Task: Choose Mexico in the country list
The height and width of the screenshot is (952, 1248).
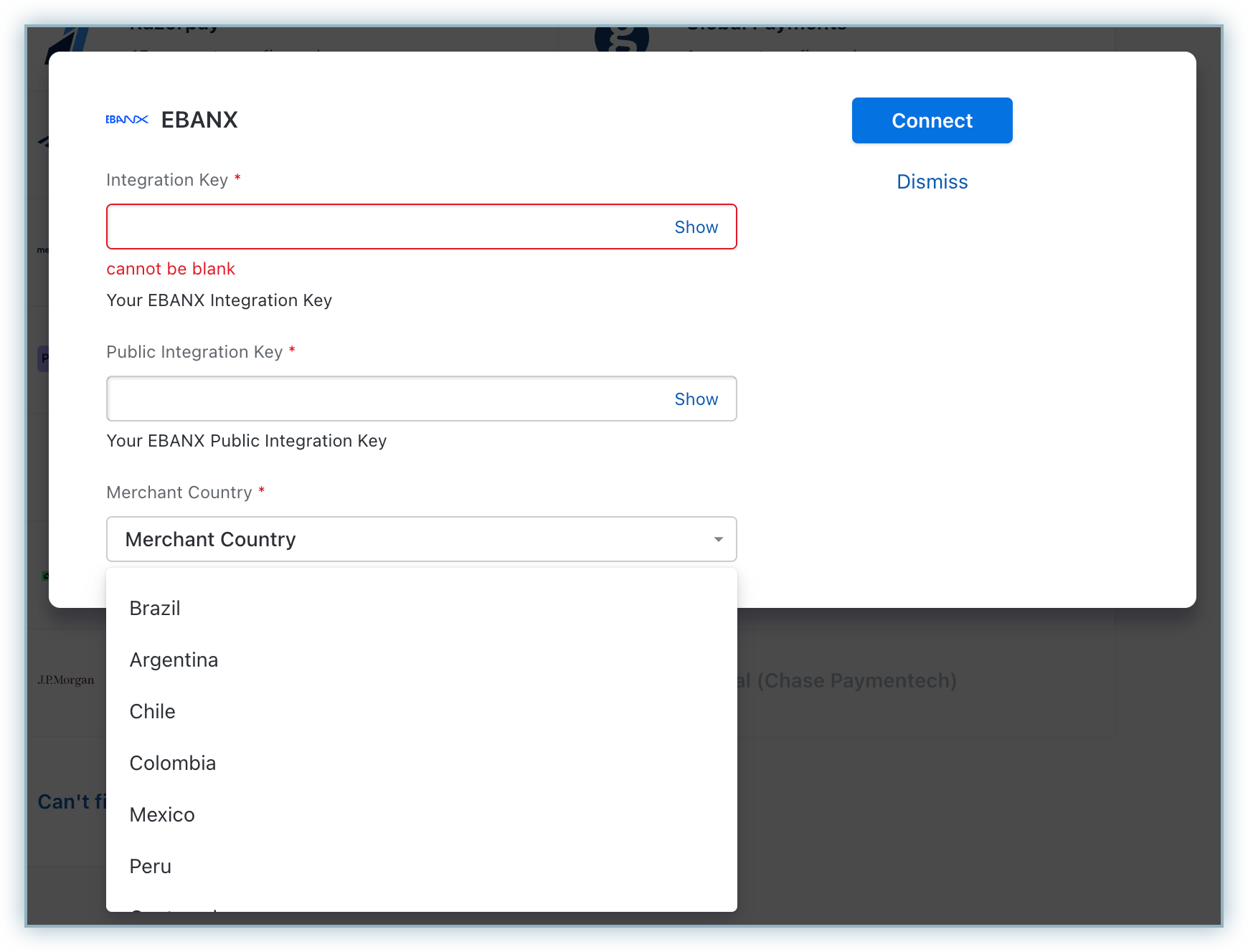Action: coord(162,815)
